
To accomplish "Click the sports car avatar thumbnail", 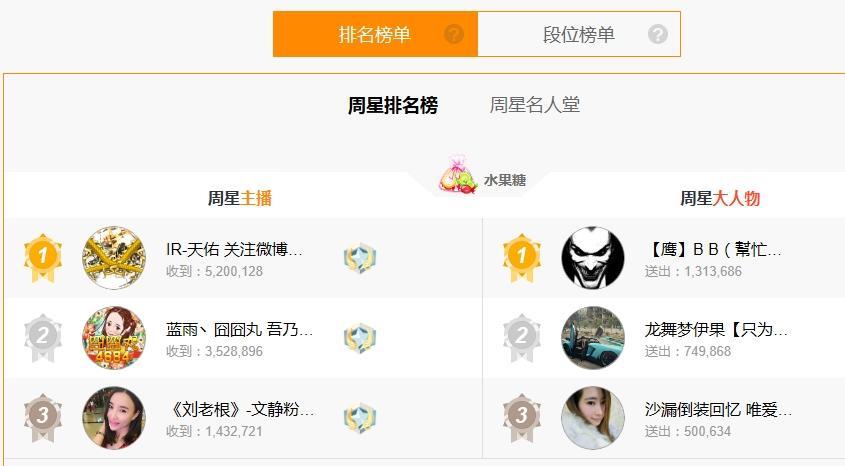I will click(593, 338).
